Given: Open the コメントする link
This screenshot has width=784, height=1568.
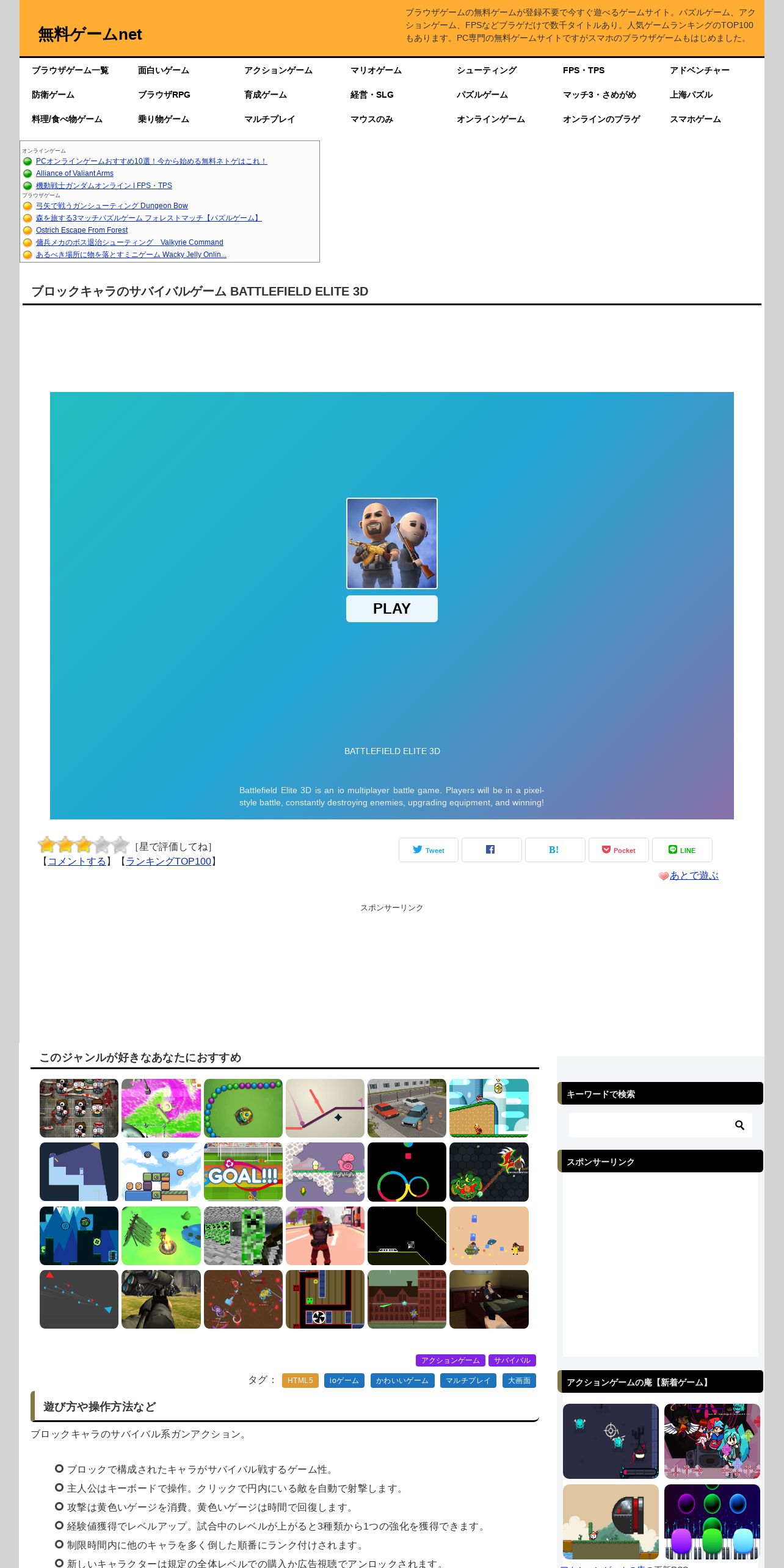Looking at the screenshot, I should pos(77,861).
